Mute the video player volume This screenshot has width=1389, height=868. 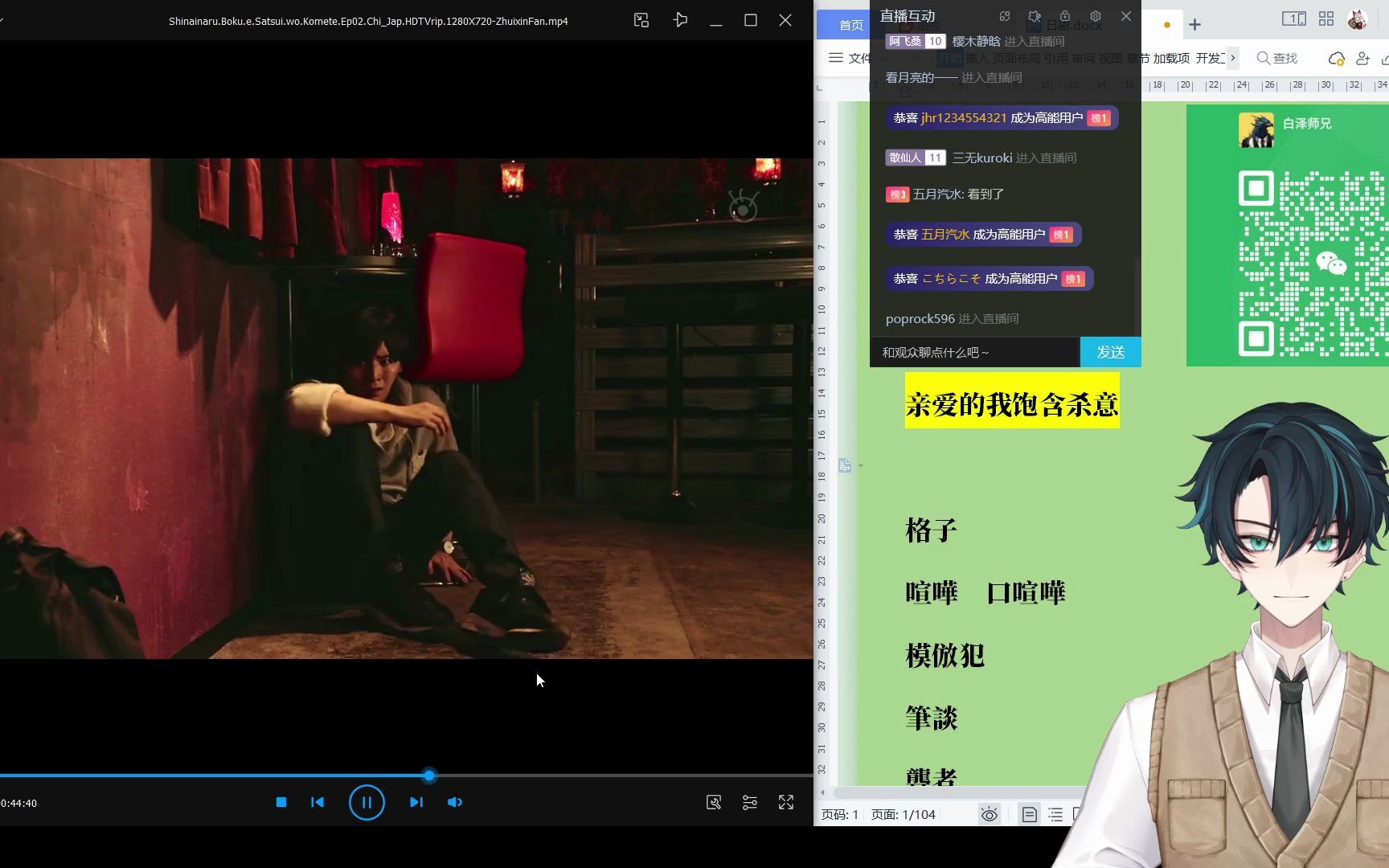coord(455,802)
